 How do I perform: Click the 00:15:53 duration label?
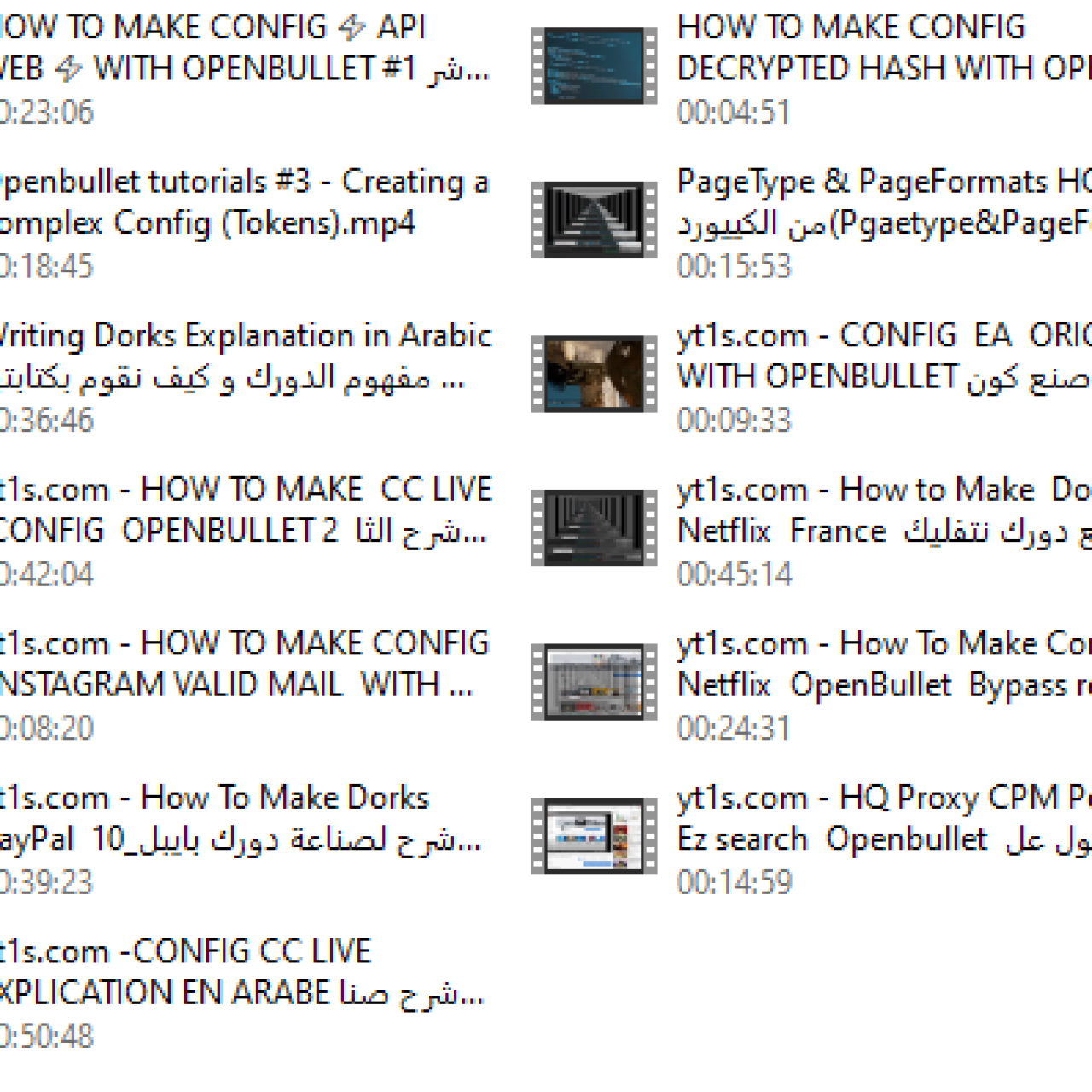tap(734, 267)
